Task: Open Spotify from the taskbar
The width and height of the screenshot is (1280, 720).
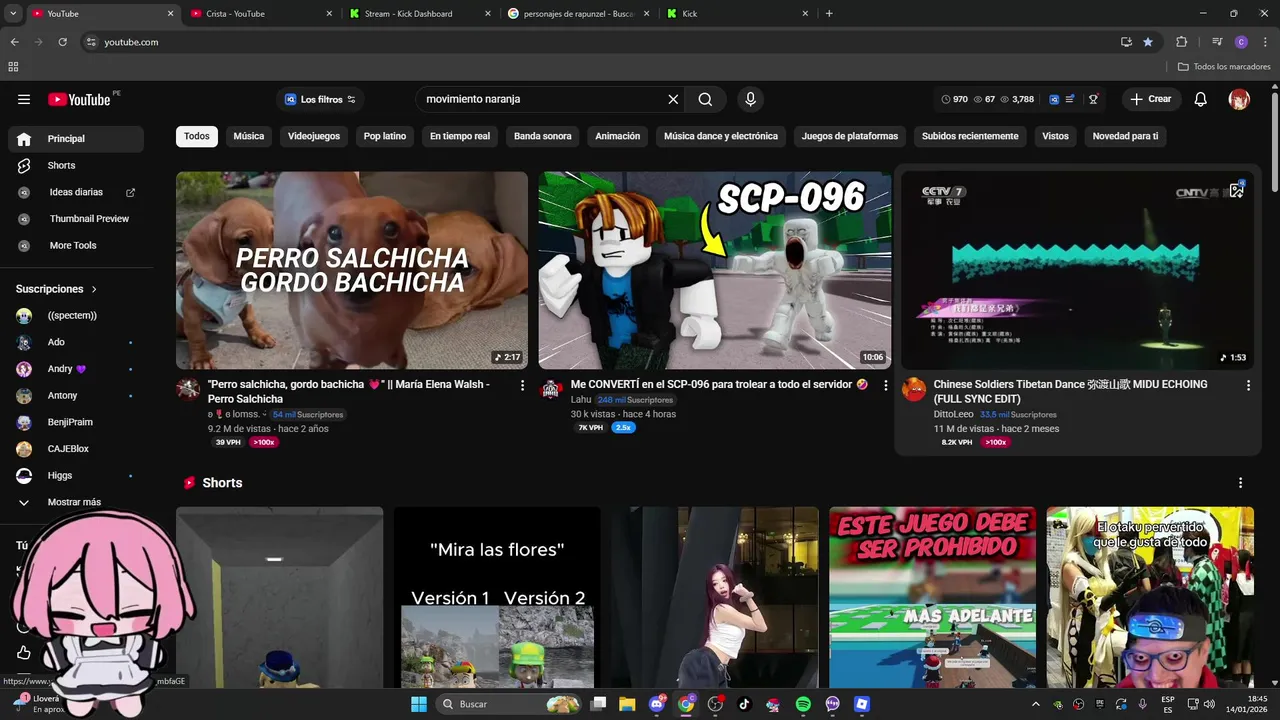Action: 803,704
